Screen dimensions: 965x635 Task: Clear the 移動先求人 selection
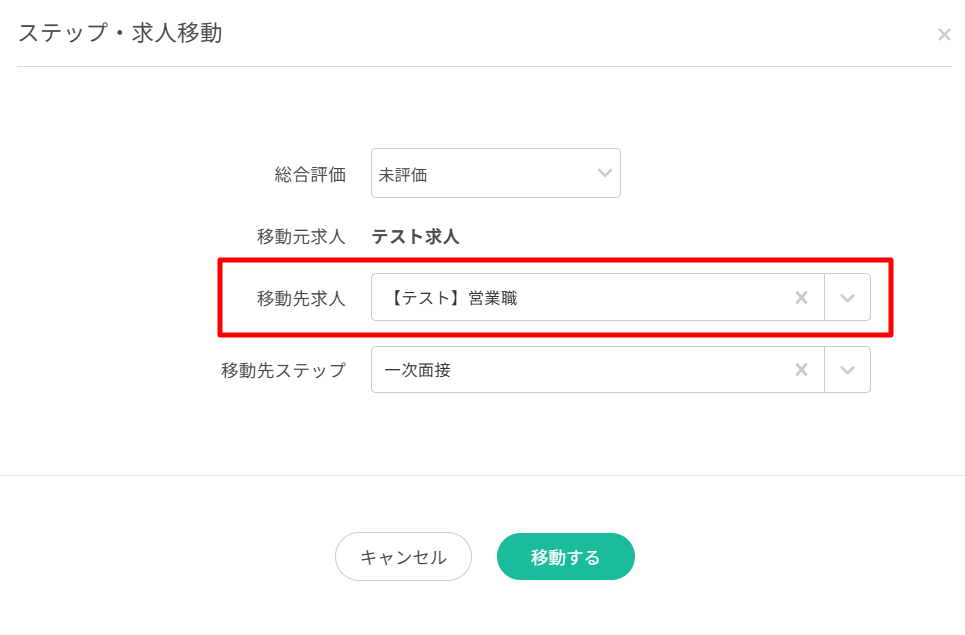pos(801,297)
